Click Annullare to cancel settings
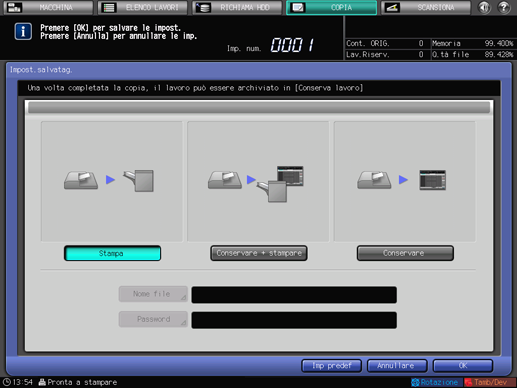 (x=397, y=366)
